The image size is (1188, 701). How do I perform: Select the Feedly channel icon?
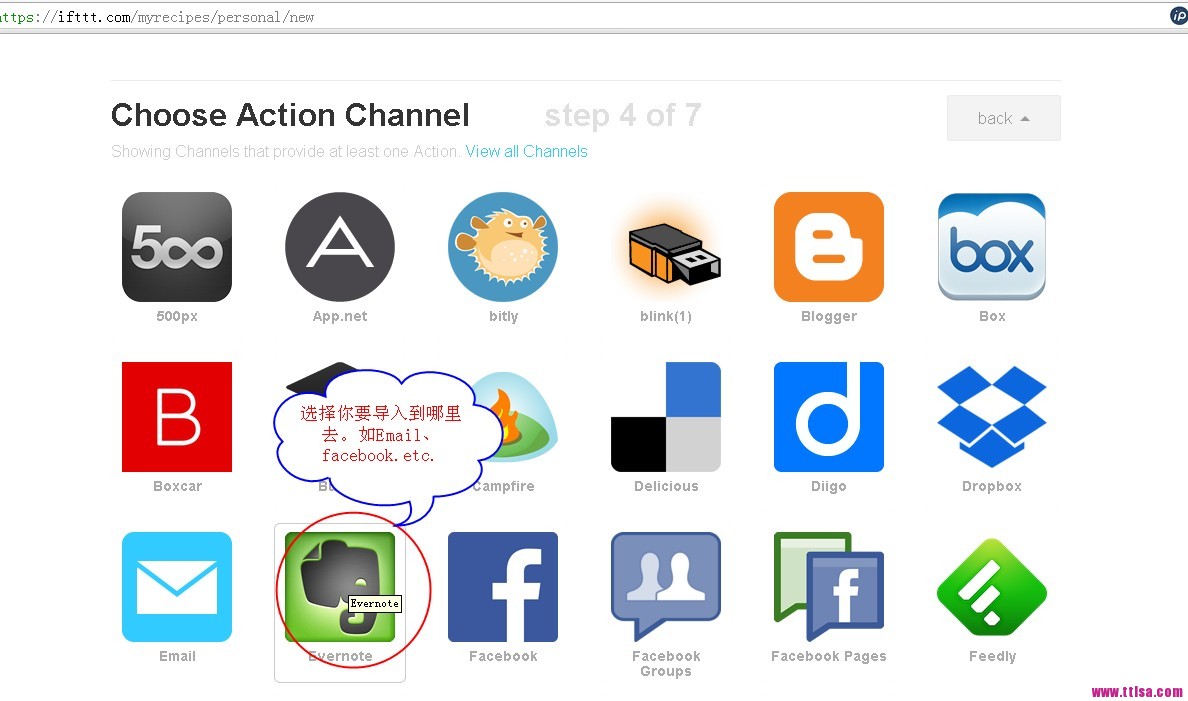point(991,587)
